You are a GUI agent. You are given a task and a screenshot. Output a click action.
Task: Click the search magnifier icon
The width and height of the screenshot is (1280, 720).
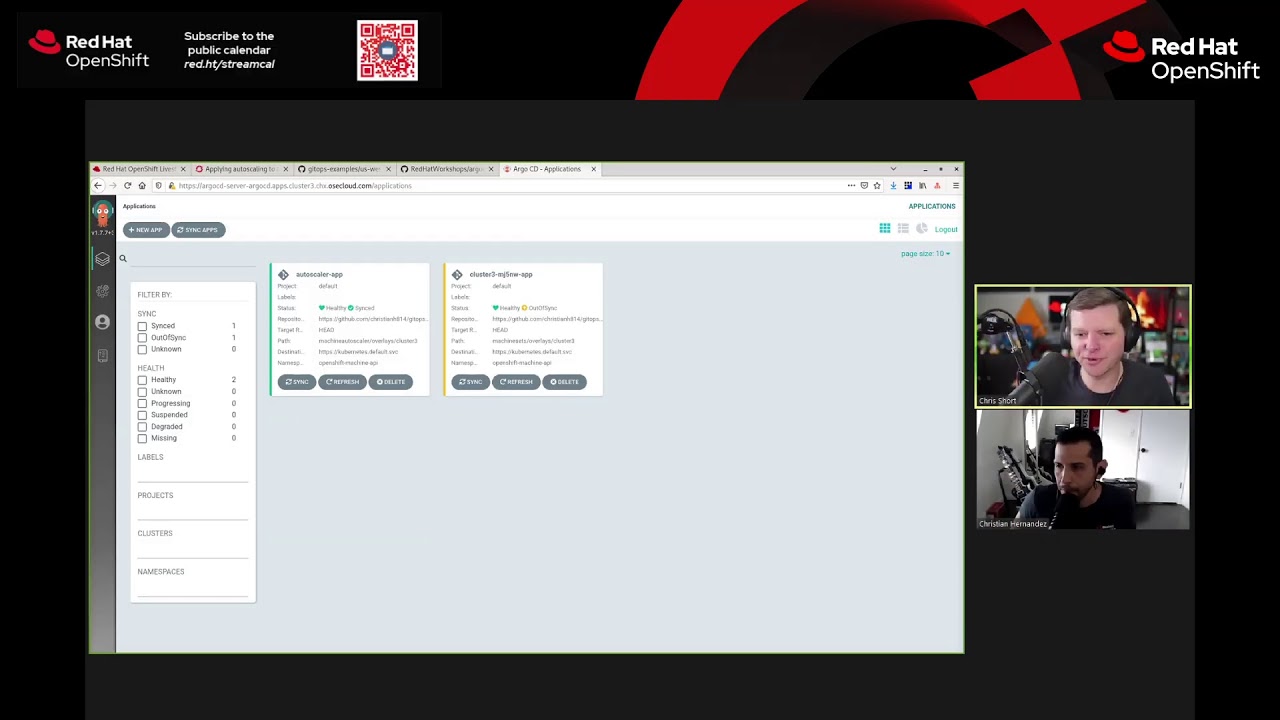[123, 259]
